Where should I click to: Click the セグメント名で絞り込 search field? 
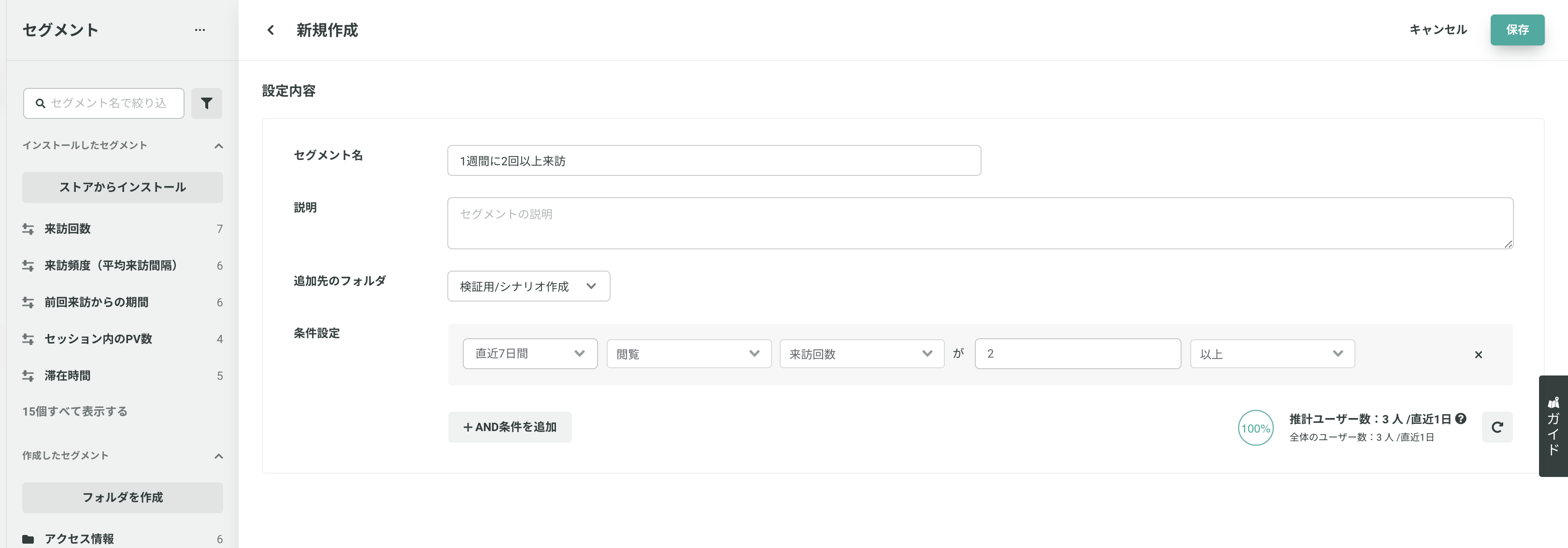103,103
